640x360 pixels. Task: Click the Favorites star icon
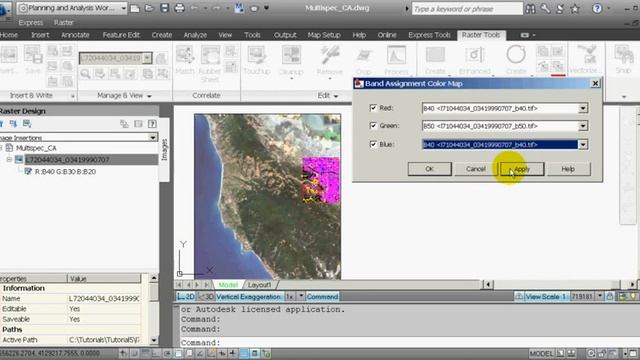pyautogui.click(x=575, y=9)
